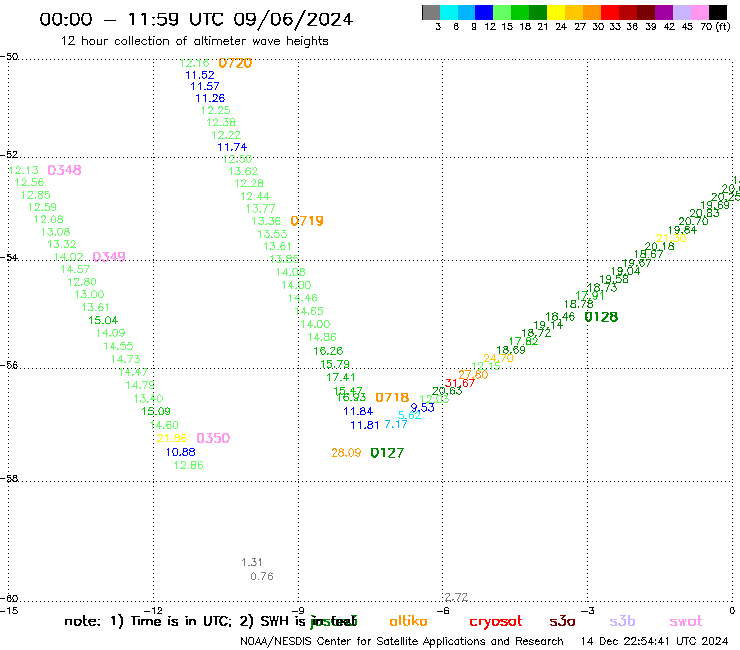Click the blue wave height 11.84
This screenshot has height=650, width=740.
[x=358, y=411]
